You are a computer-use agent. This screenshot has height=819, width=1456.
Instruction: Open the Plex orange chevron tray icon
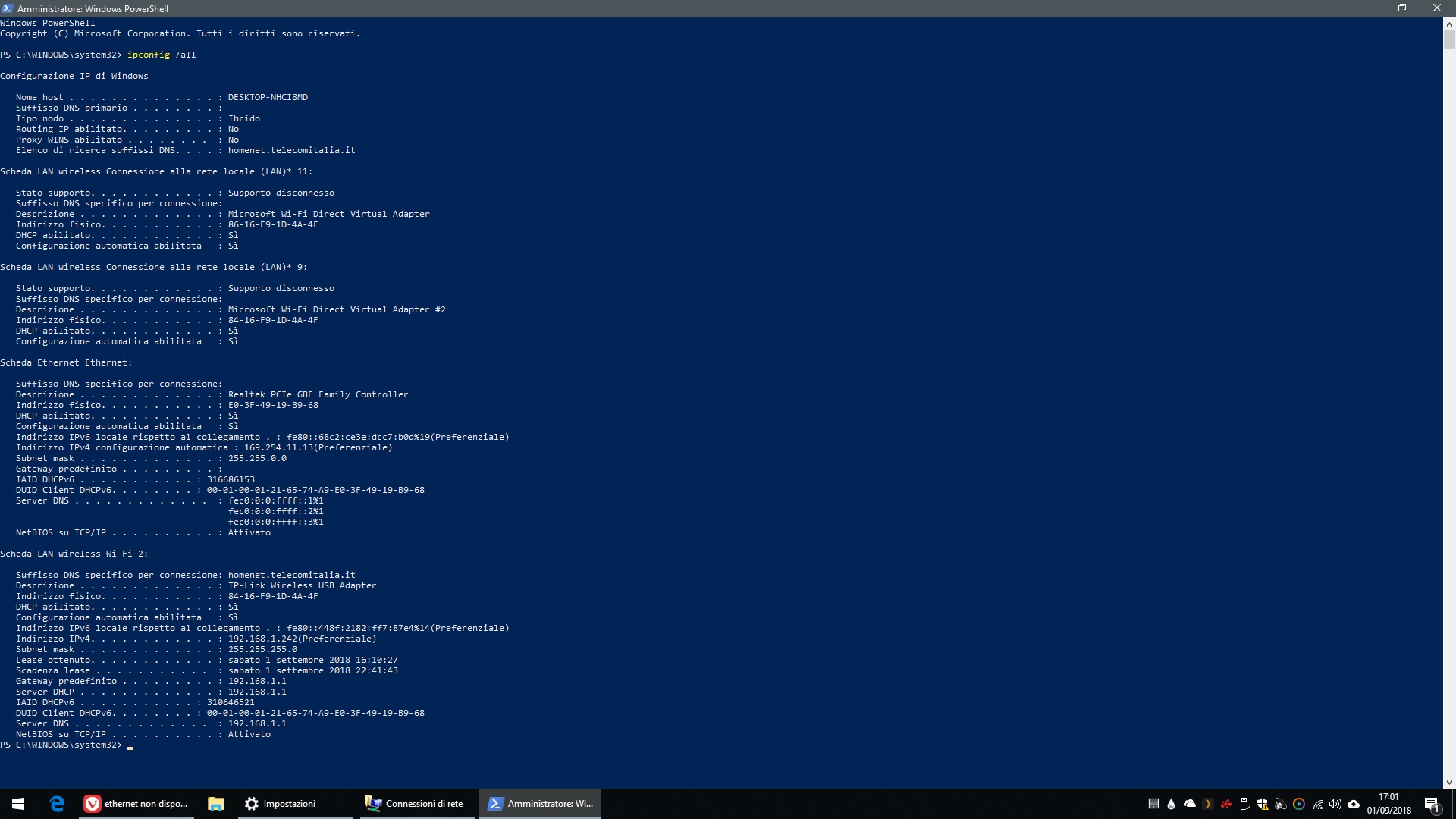1208,804
